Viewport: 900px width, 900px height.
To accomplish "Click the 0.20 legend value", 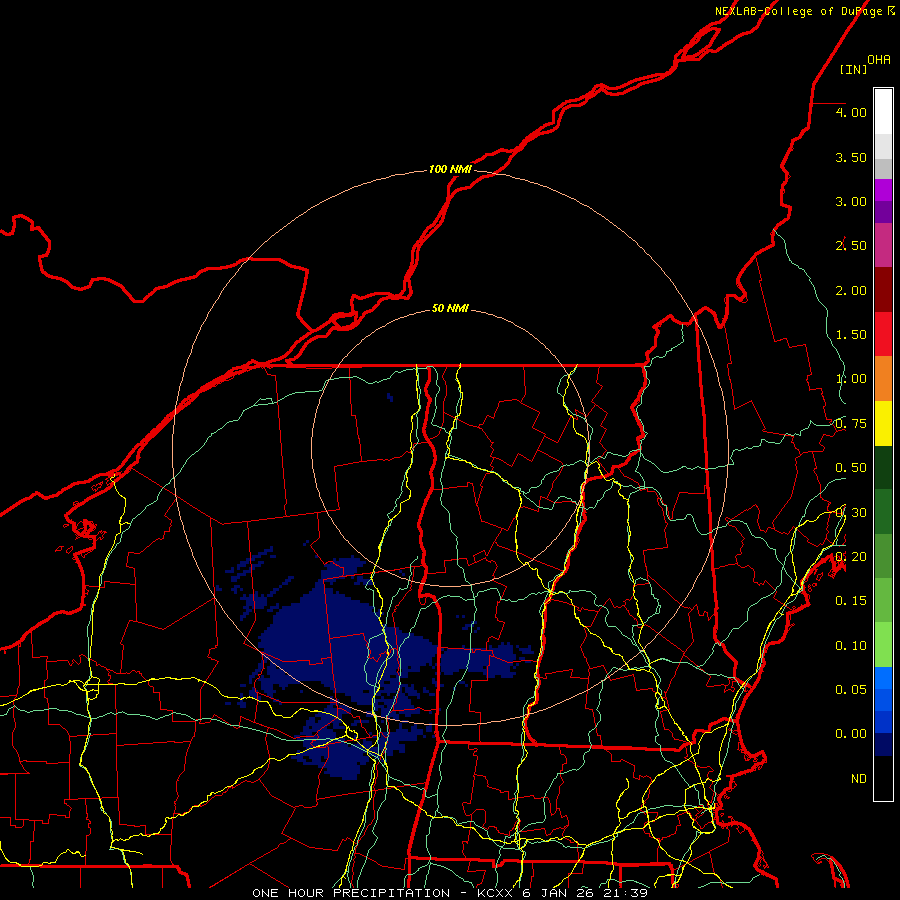I will (851, 557).
